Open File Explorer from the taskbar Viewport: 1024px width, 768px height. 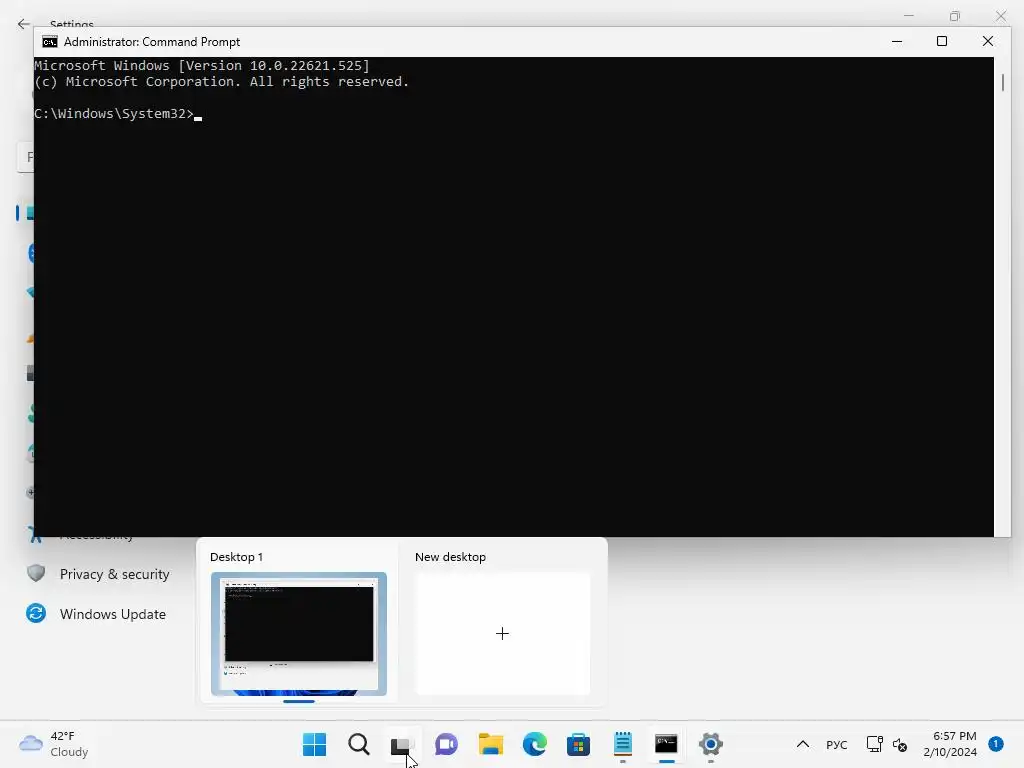pos(490,744)
